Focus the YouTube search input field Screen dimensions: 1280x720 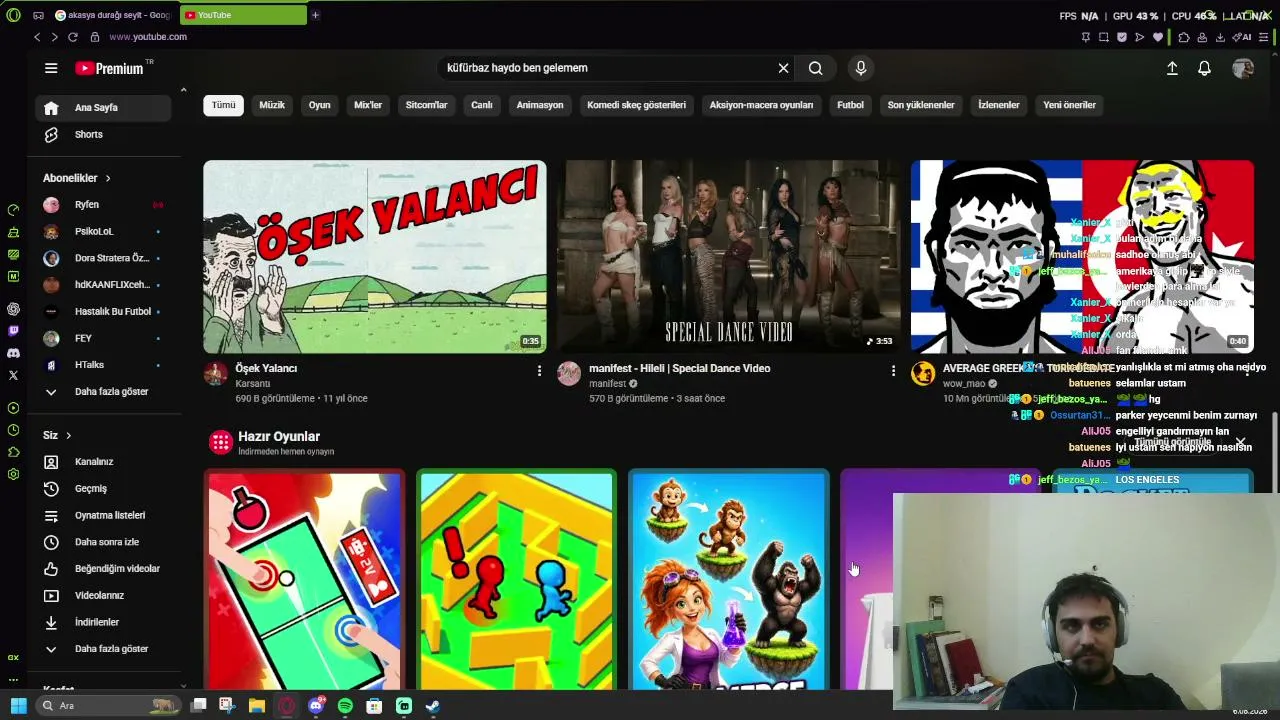pos(608,68)
